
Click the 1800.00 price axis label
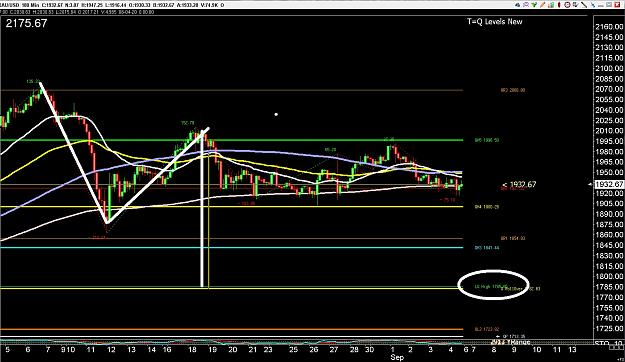[609, 276]
